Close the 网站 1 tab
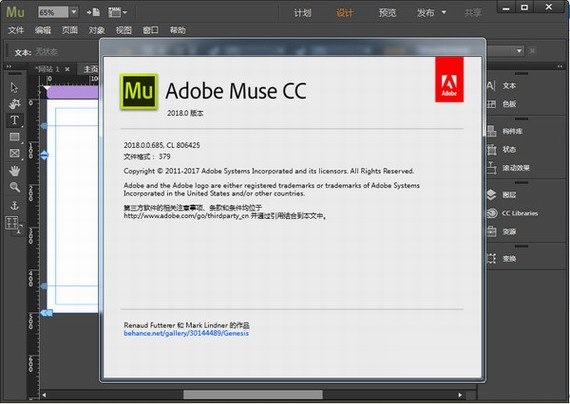The height and width of the screenshot is (404, 570). click(67, 69)
